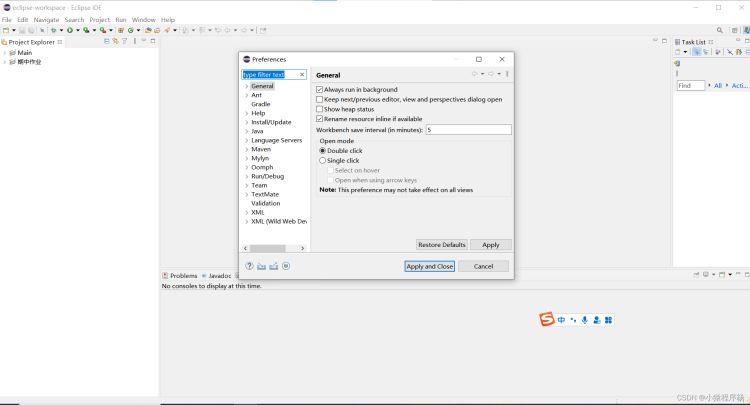Expand the Main project in explorer
Screen dimensions: 750x405
[5, 53]
